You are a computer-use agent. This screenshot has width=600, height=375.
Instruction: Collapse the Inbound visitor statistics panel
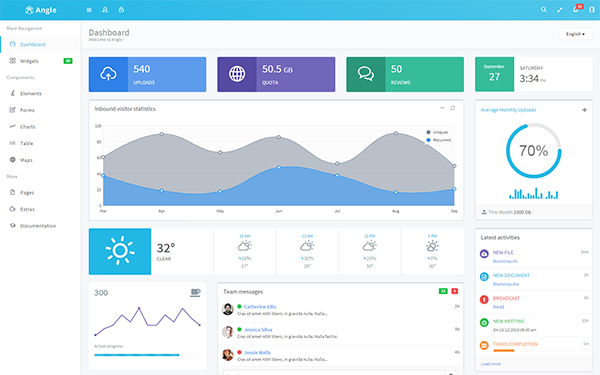(x=442, y=108)
